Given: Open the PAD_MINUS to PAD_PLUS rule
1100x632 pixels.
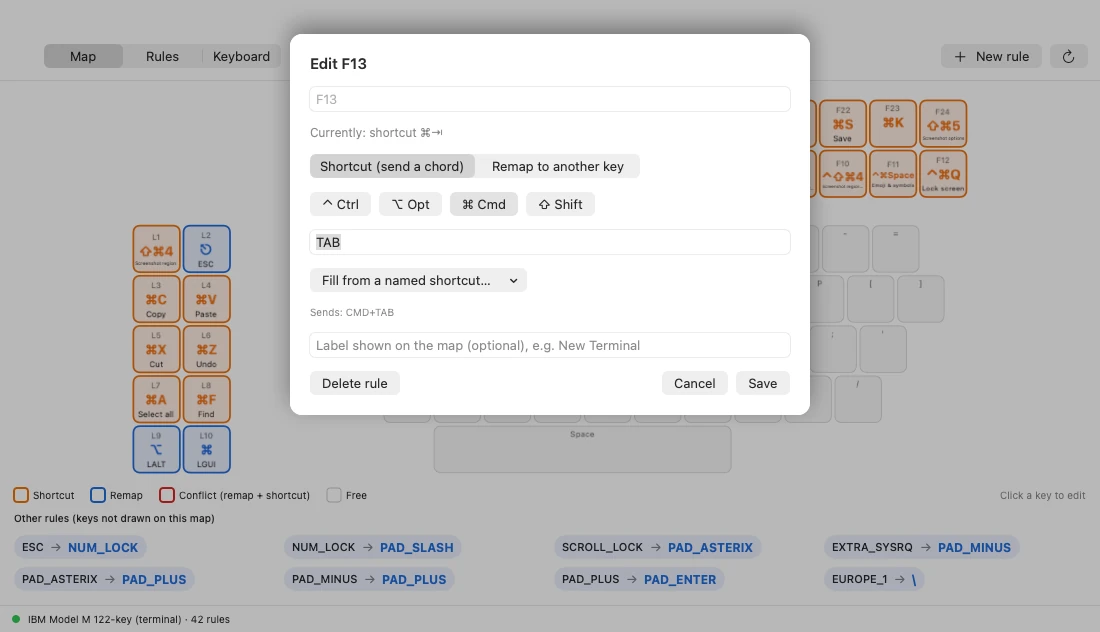Looking at the screenshot, I should [x=369, y=579].
